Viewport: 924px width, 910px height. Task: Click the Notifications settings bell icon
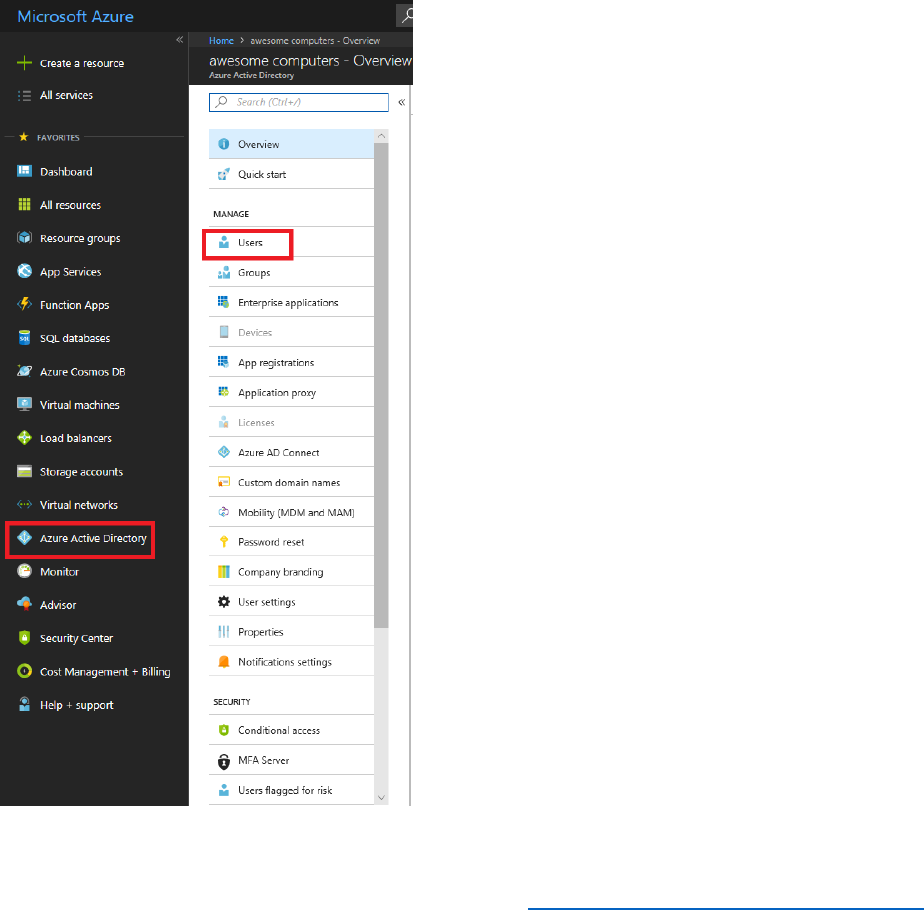(x=223, y=662)
